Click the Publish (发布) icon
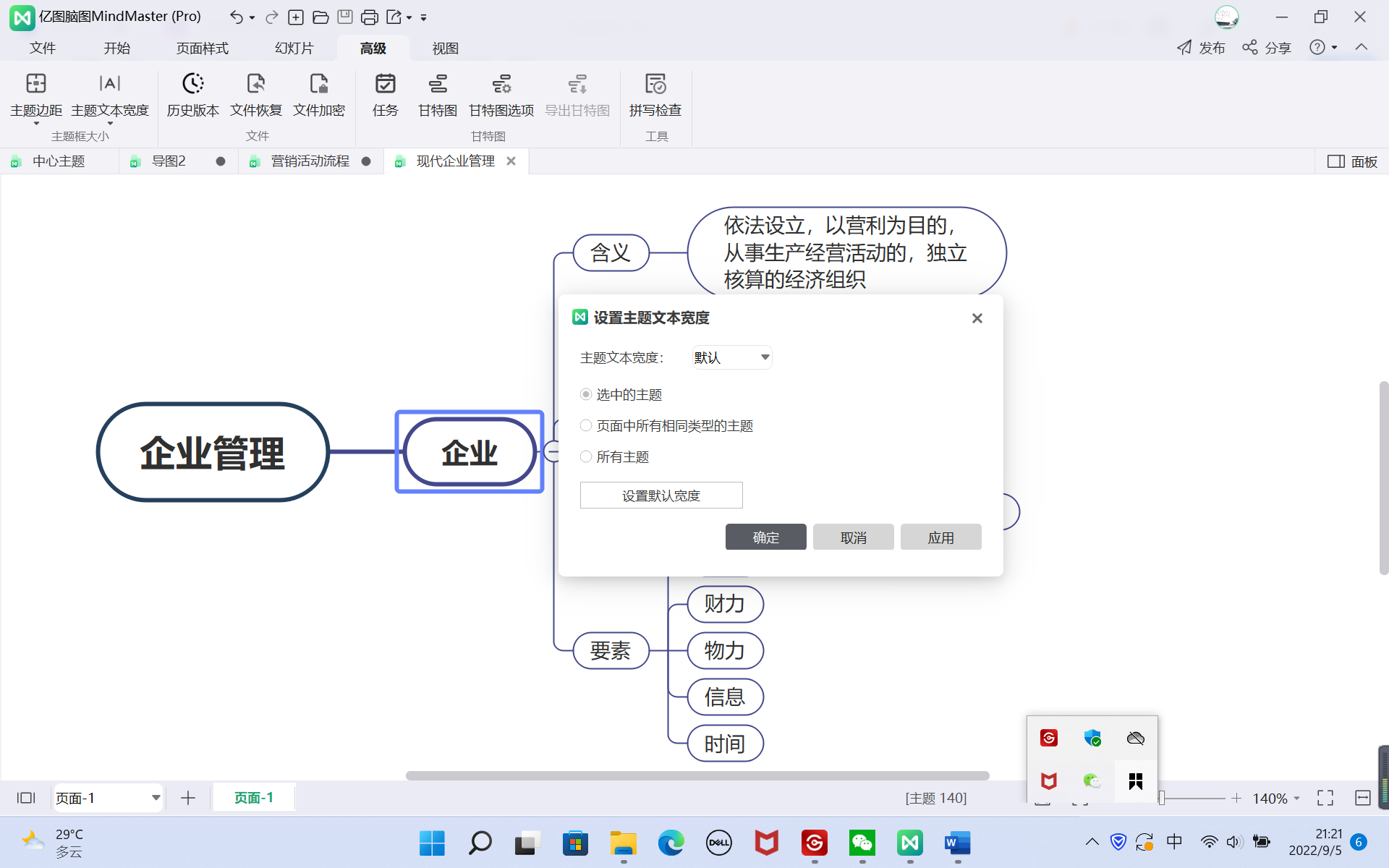Screen dimensions: 1389x868 tap(1184, 48)
